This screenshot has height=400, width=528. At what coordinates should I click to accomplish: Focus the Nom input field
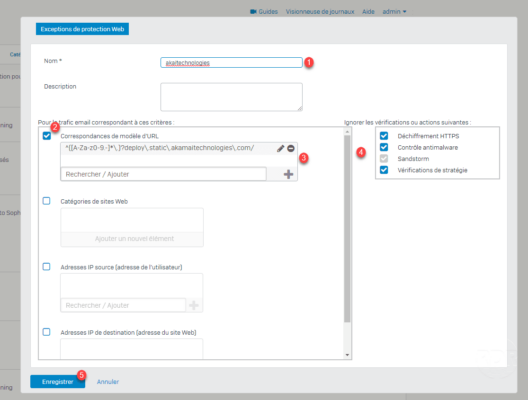click(231, 63)
